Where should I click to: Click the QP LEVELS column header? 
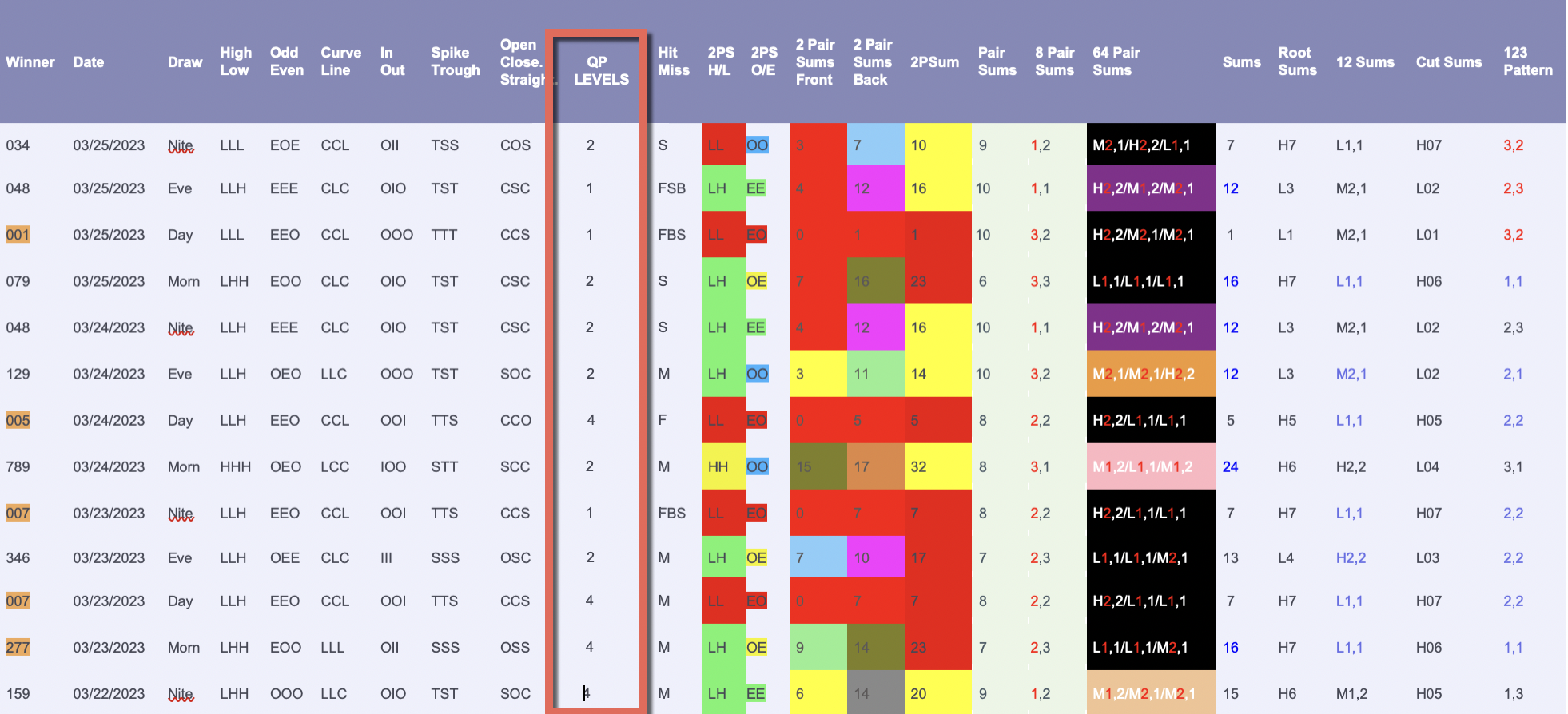pos(601,71)
